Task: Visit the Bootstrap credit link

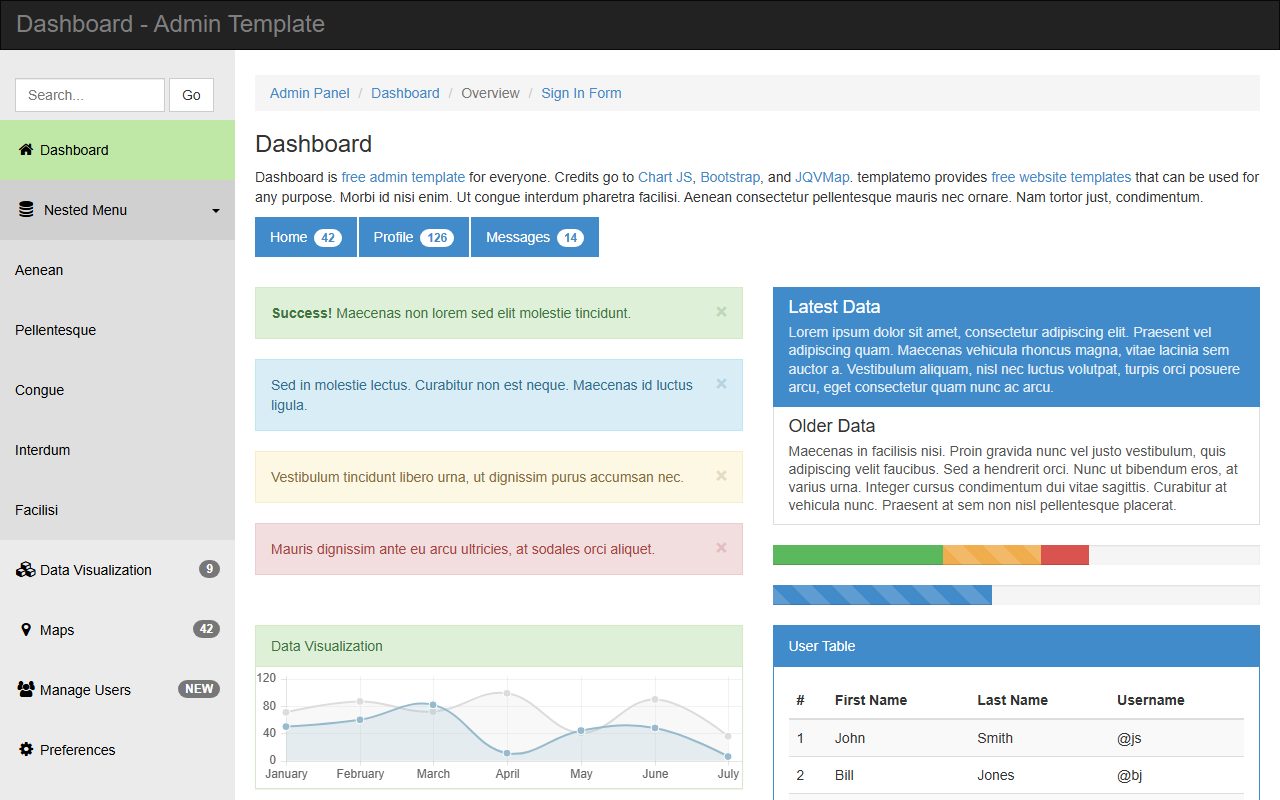Action: [x=730, y=177]
